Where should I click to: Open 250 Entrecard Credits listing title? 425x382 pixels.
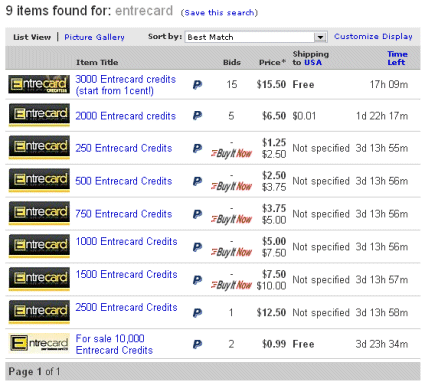pos(124,148)
